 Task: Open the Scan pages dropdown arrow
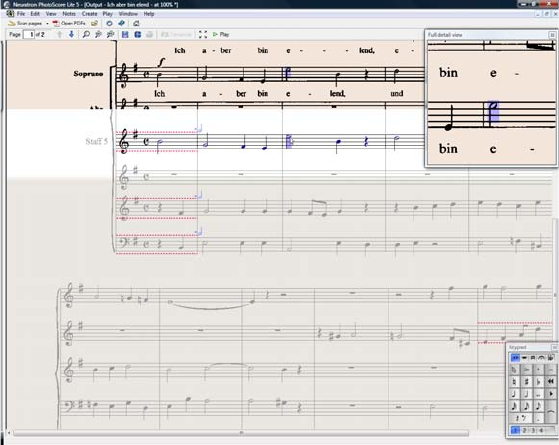[x=47, y=24]
